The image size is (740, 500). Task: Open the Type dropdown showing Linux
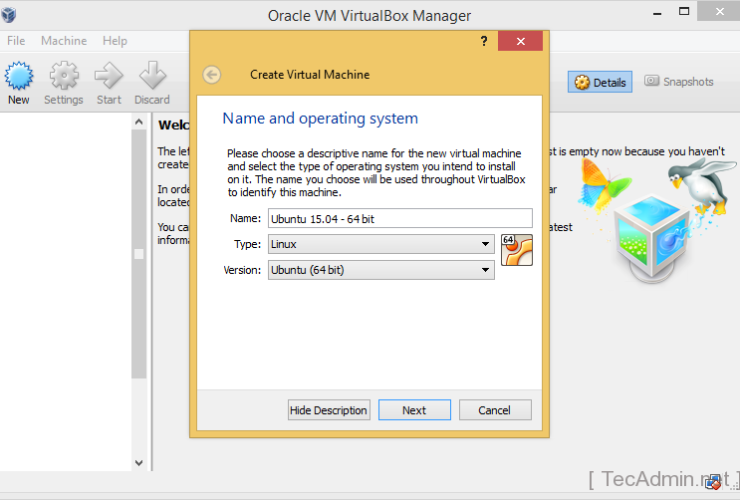point(381,243)
